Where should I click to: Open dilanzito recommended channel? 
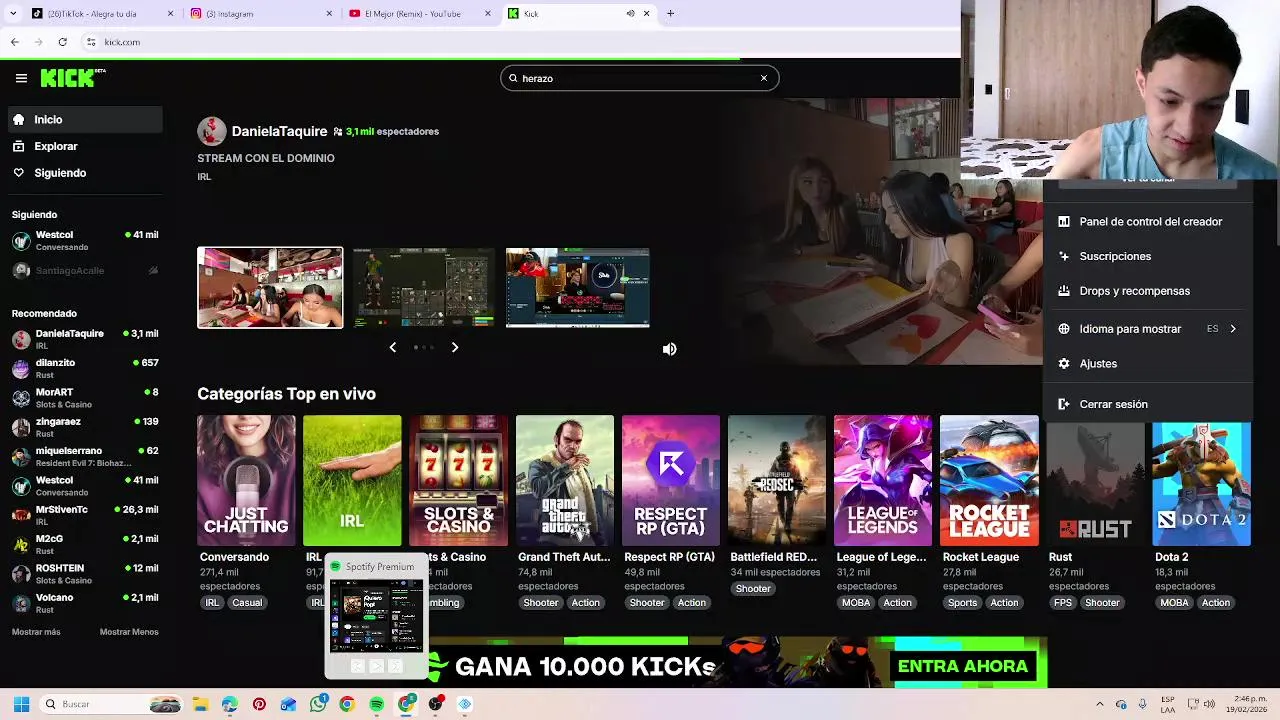point(84,368)
